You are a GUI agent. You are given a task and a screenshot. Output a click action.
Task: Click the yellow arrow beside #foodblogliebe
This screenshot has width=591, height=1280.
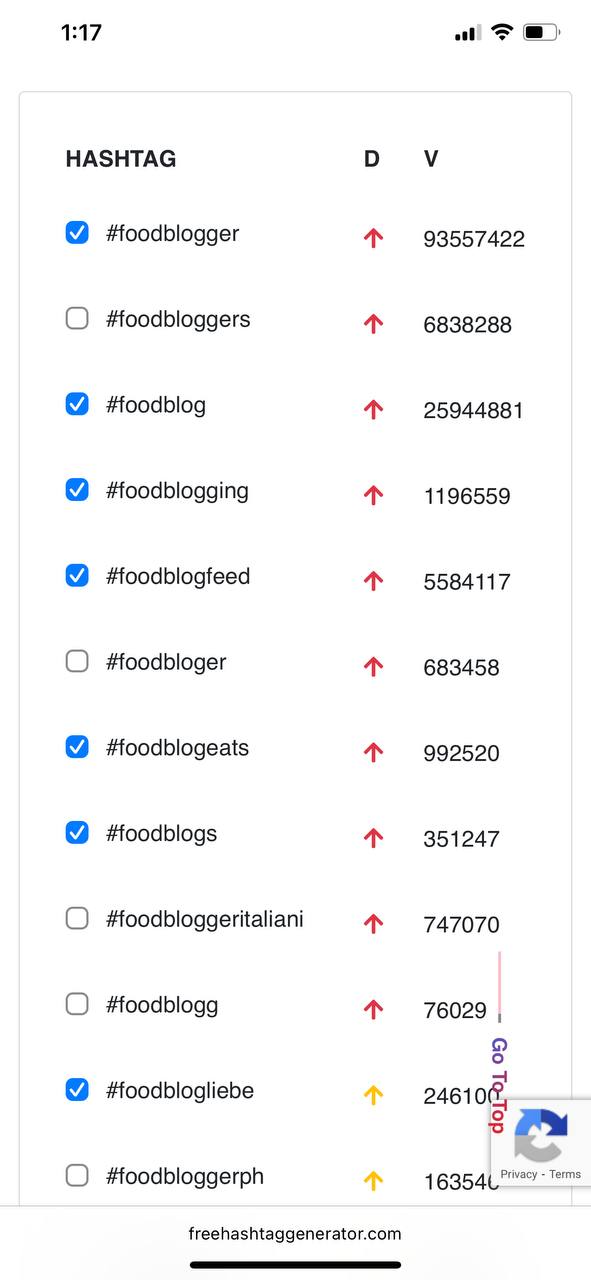coord(373,1096)
